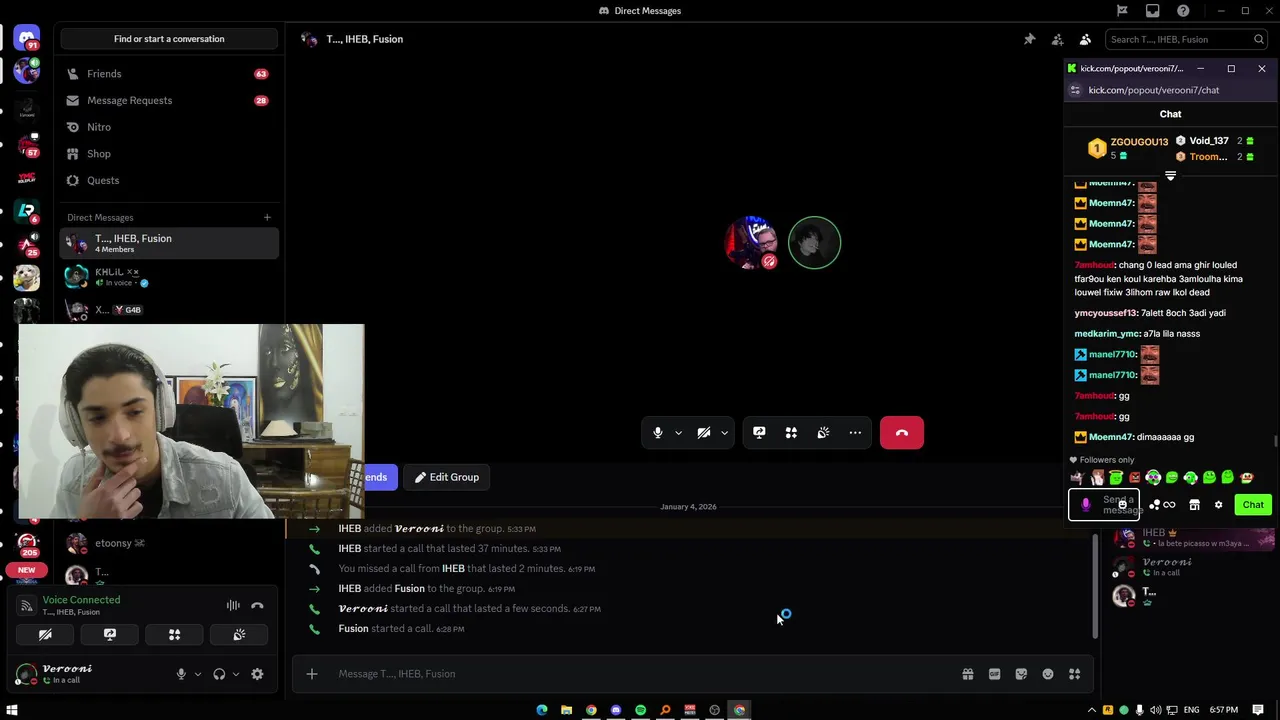Open the soundboard in call controls
The width and height of the screenshot is (1280, 720).
click(823, 433)
